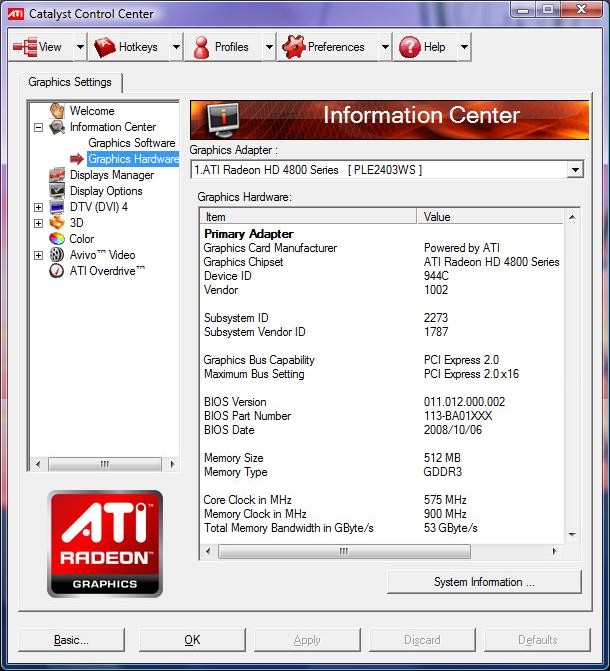Click the OK button
610x671 pixels.
pos(192,640)
